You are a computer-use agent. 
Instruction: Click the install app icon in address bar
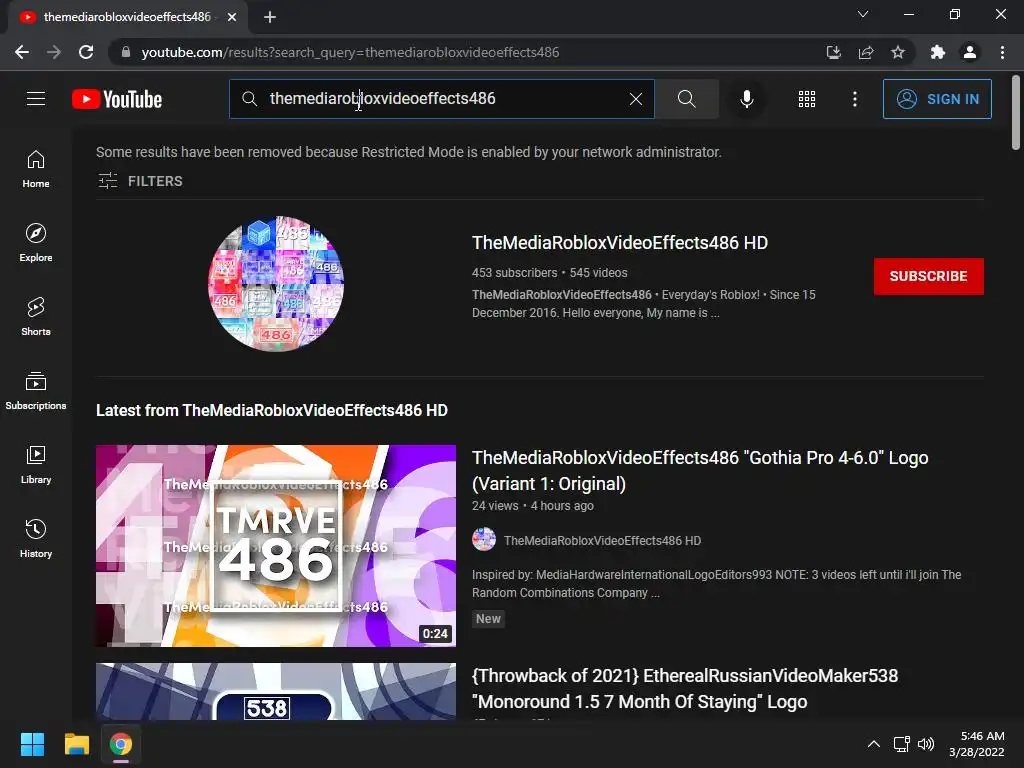point(833,52)
